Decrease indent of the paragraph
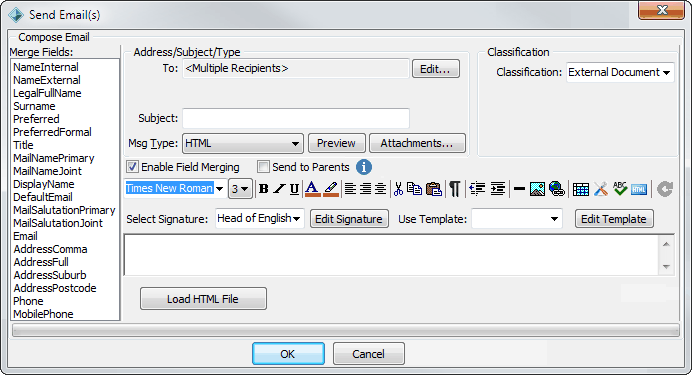 (x=477, y=189)
